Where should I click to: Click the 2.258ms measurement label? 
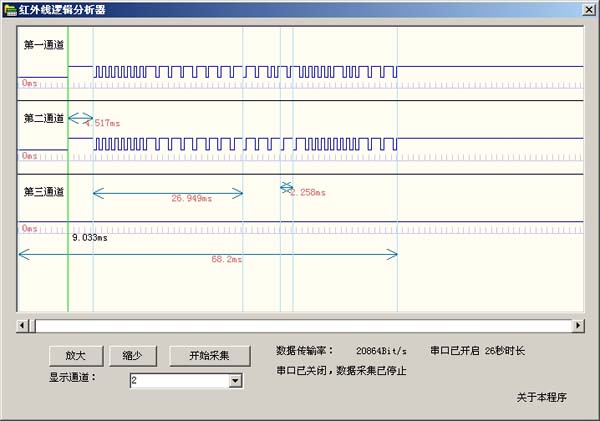coord(307,192)
